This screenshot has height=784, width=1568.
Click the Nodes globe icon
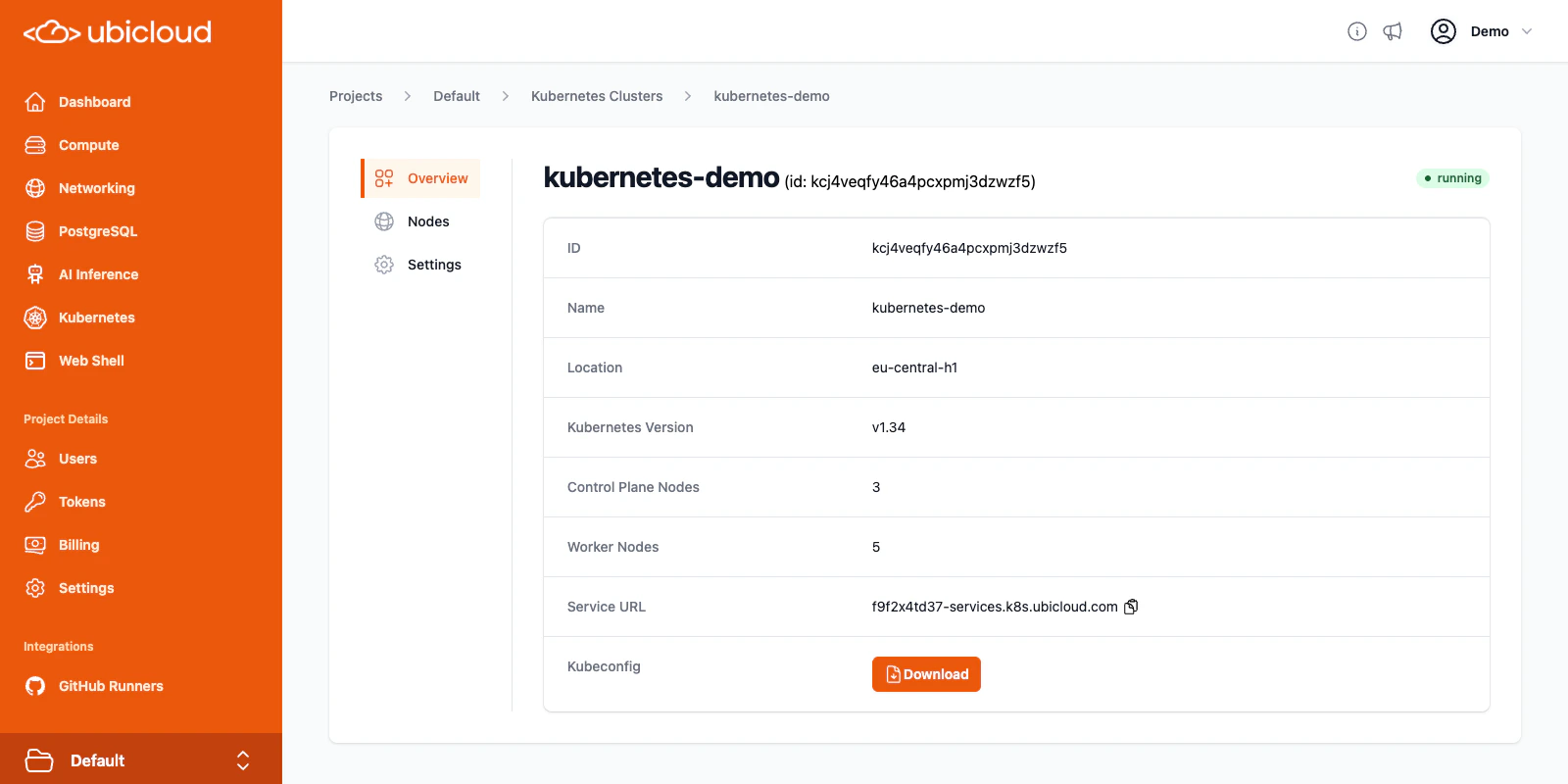click(x=384, y=221)
